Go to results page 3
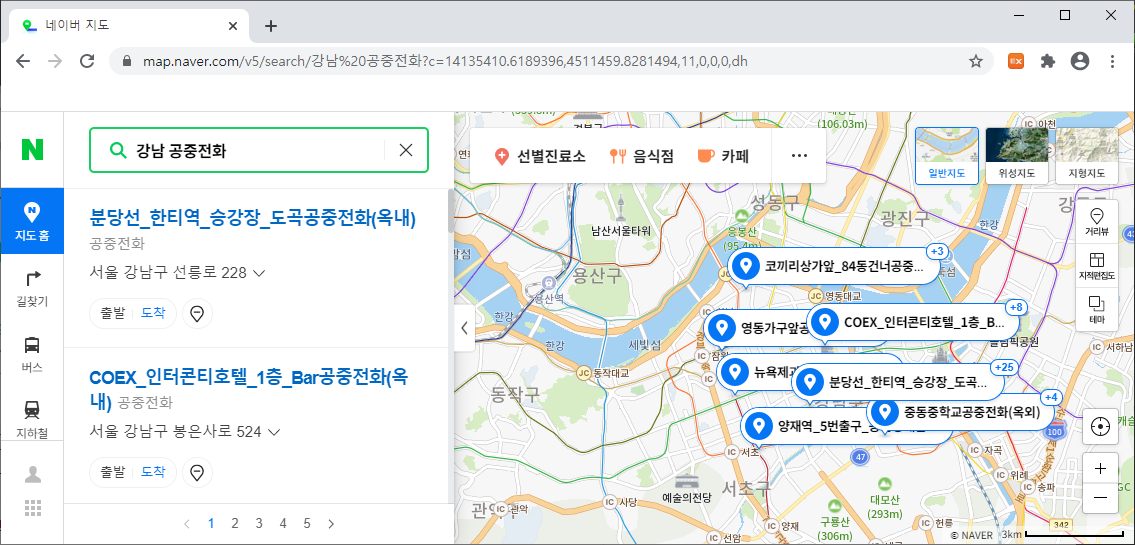 point(259,523)
